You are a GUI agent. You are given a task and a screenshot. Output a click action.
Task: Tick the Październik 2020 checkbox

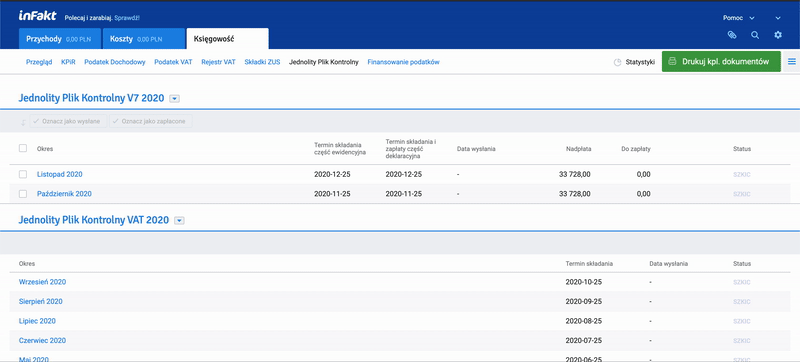click(x=23, y=194)
